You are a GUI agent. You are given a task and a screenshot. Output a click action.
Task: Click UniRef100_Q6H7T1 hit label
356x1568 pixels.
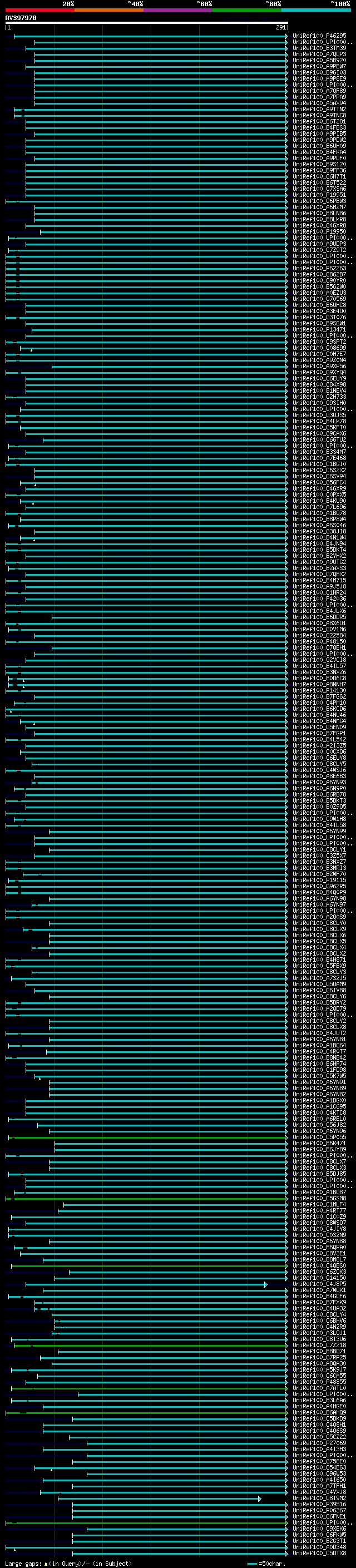tap(319, 176)
